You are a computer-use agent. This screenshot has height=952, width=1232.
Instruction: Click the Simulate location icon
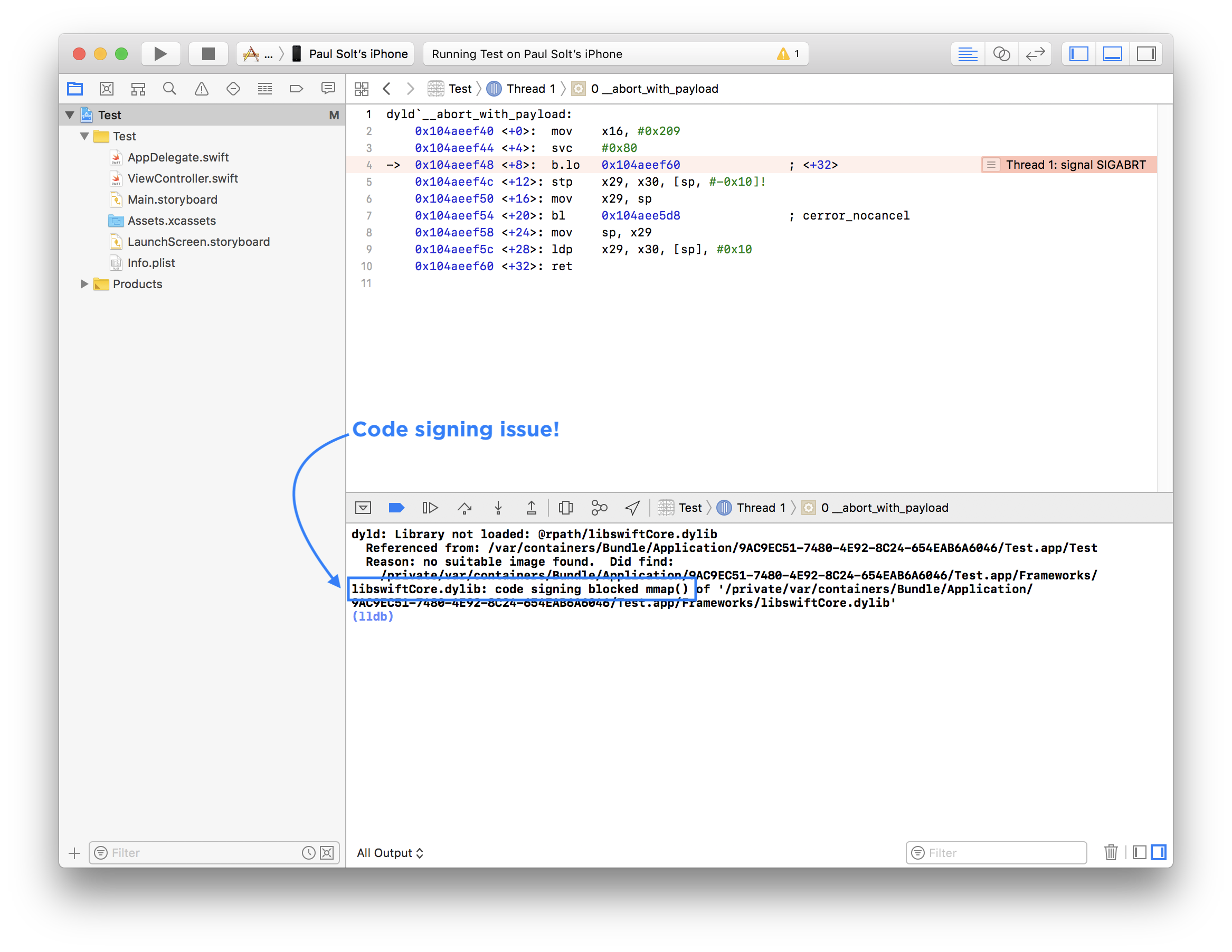coord(632,508)
